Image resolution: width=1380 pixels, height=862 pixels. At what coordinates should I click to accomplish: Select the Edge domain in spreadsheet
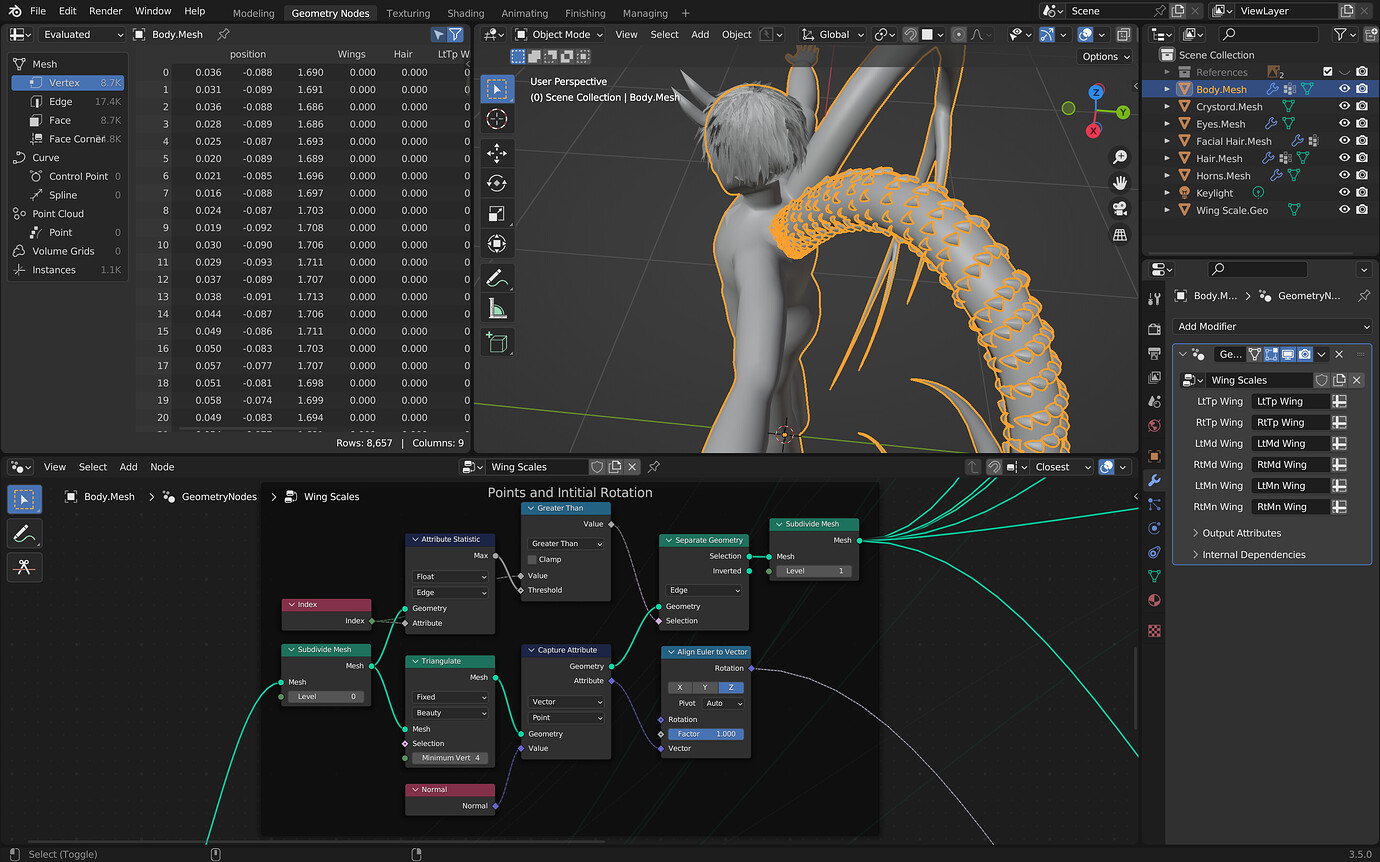pyautogui.click(x=70, y=101)
